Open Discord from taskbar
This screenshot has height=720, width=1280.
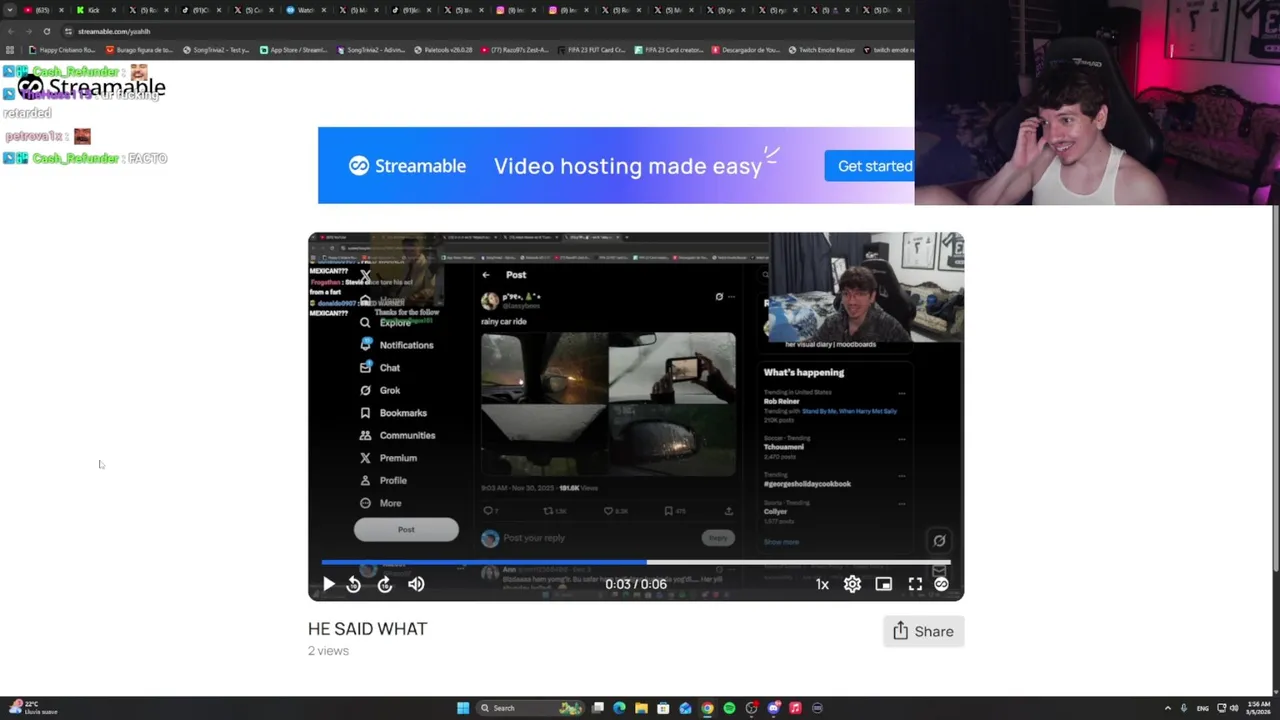click(773, 708)
